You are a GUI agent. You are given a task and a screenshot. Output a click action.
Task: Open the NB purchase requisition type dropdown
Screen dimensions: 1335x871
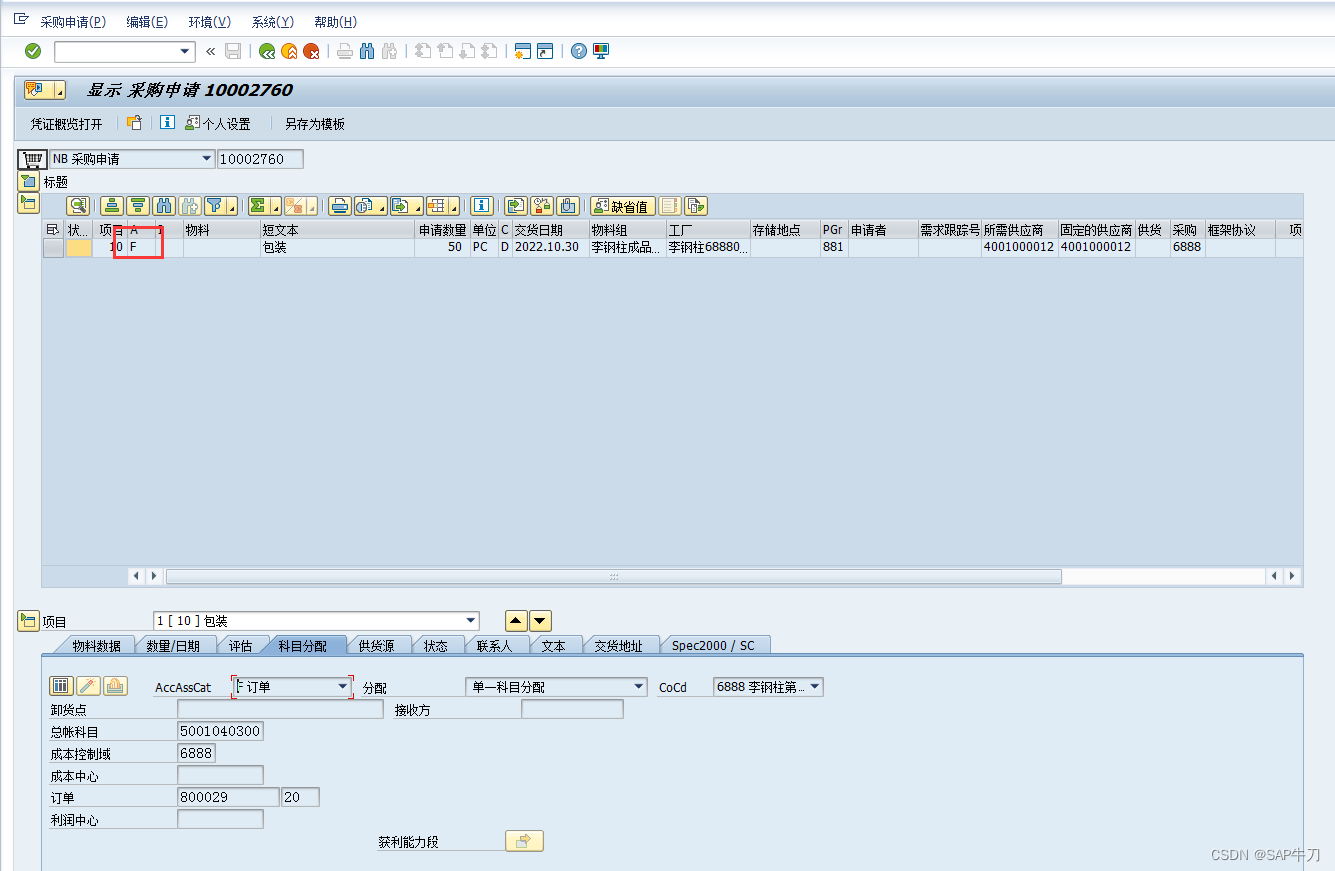tap(207, 159)
